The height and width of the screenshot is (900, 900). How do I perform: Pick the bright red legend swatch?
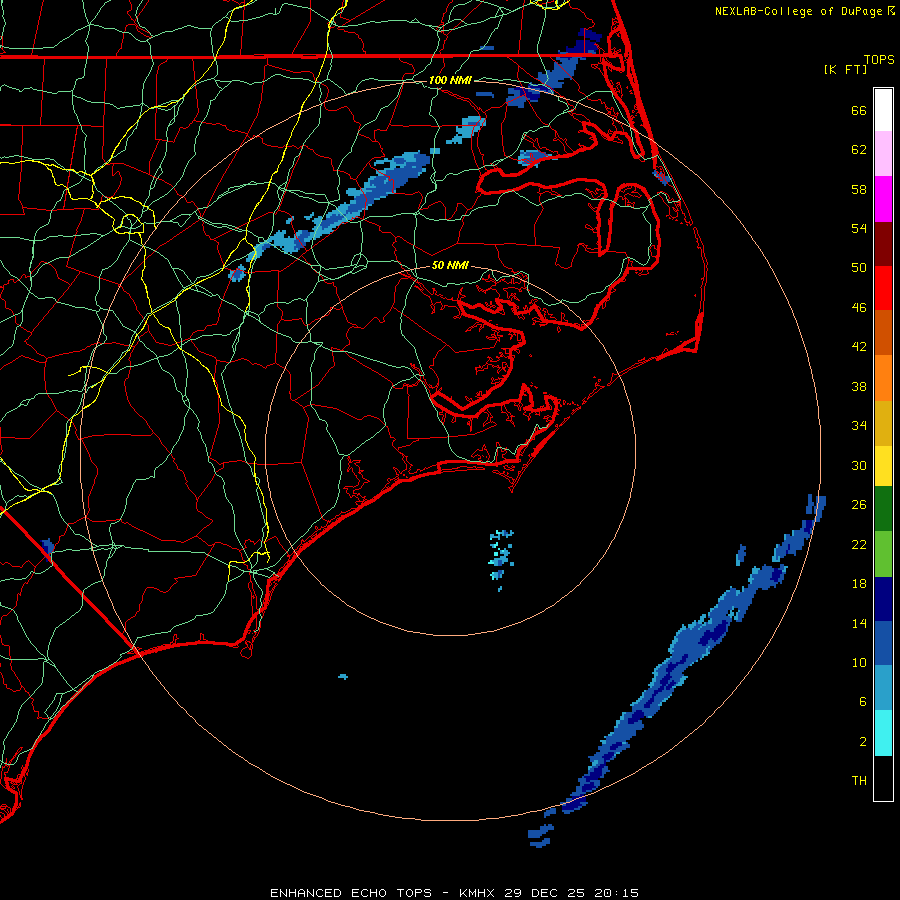pos(883,288)
